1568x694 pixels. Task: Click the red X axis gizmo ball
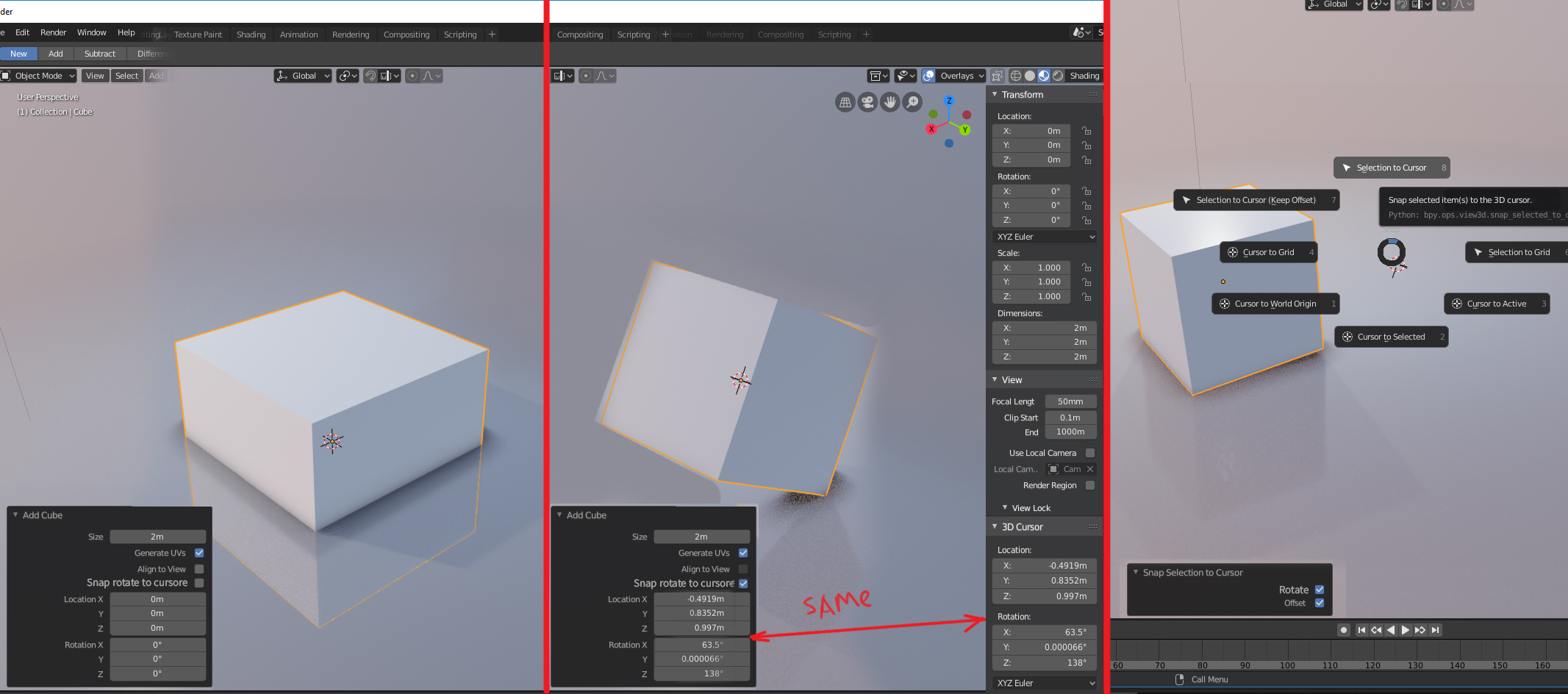(931, 129)
